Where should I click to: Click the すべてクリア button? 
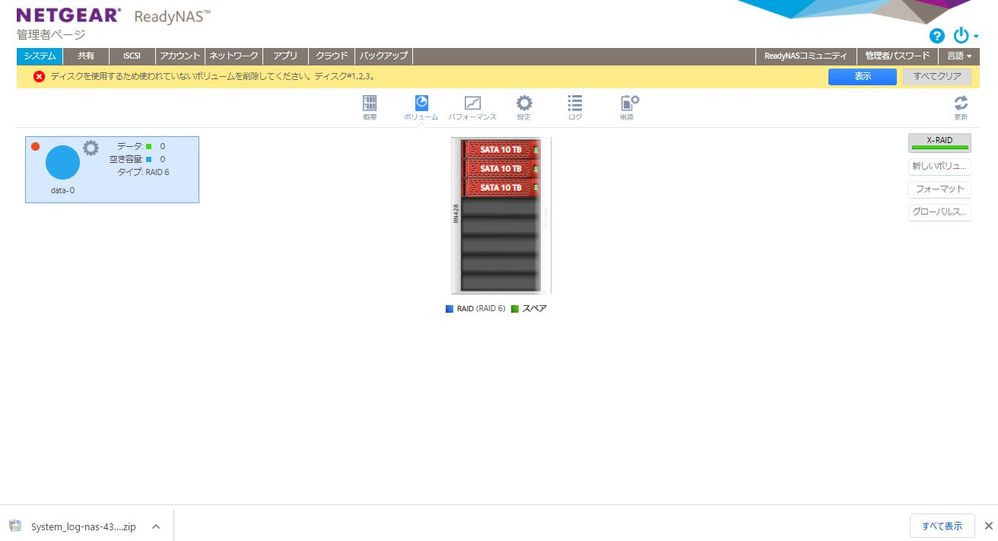937,76
